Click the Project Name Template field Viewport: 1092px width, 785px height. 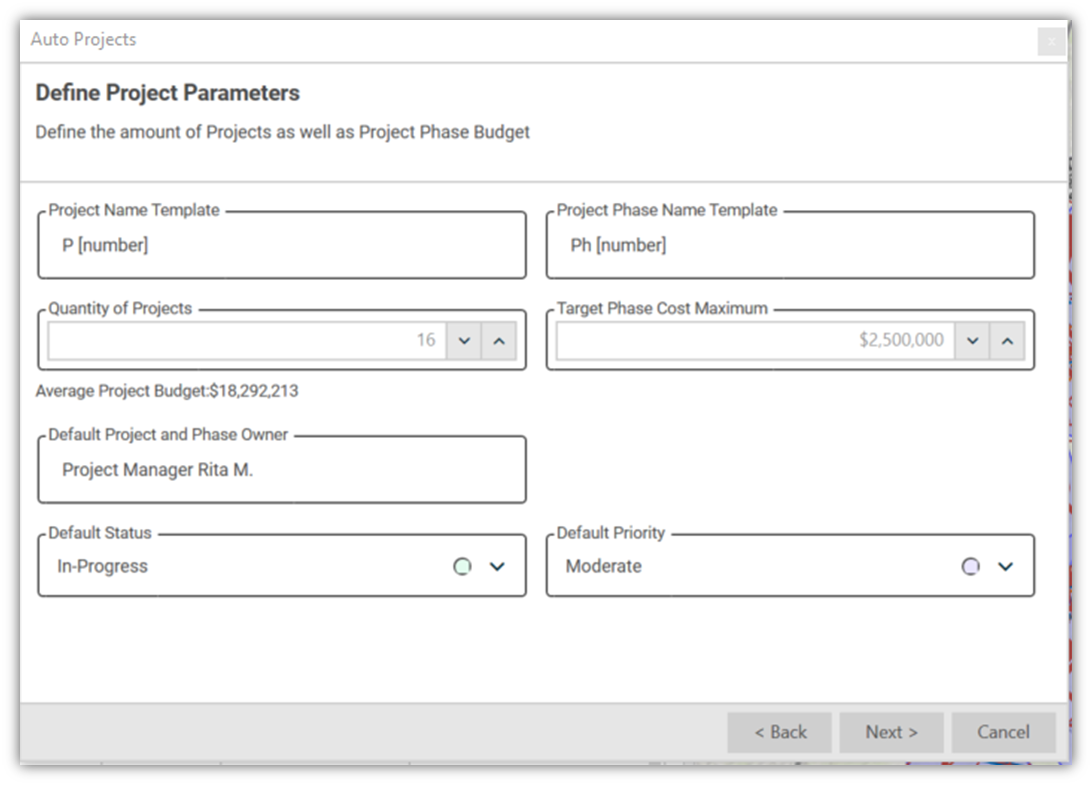pos(282,246)
